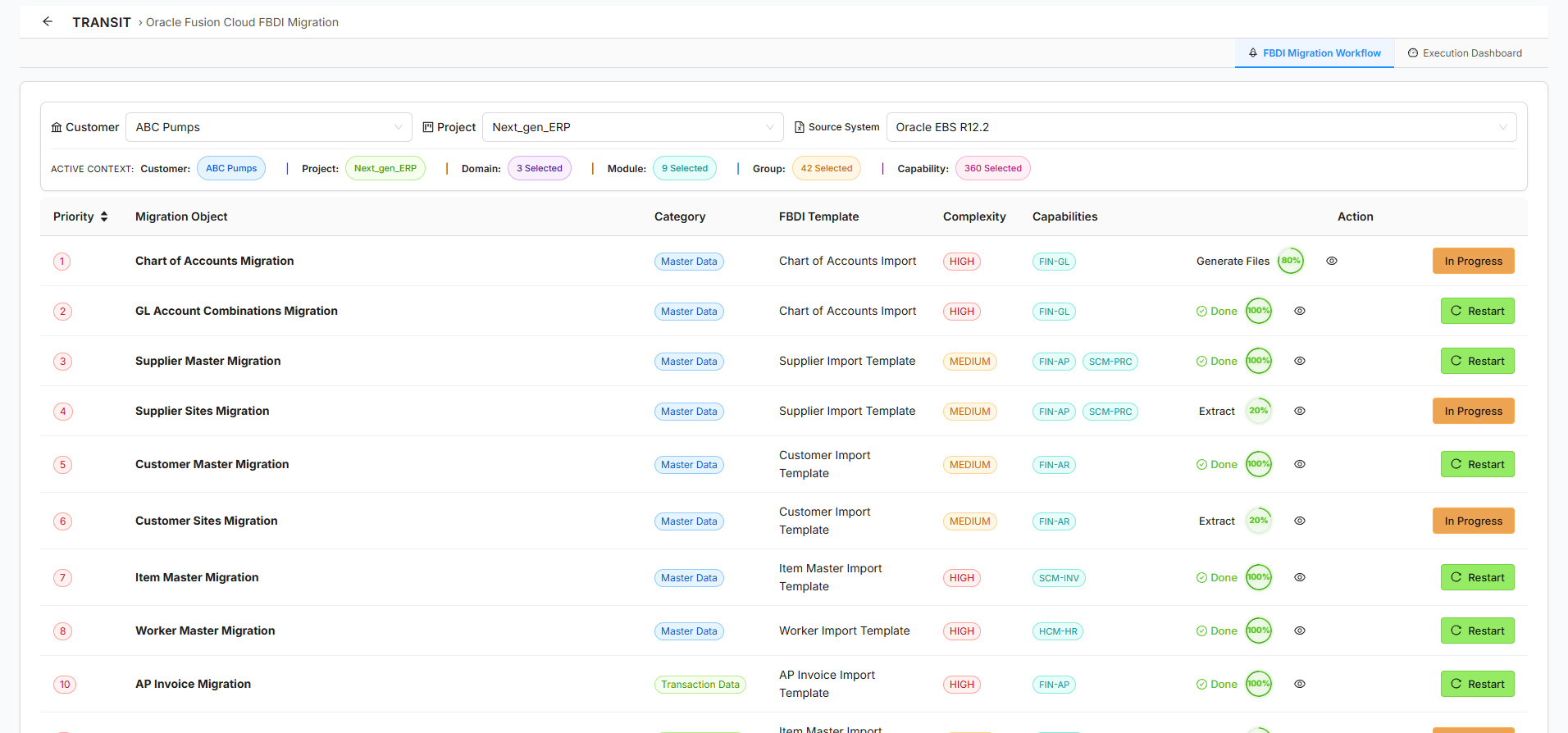The width and height of the screenshot is (1568, 733).
Task: Open the Customer dropdown showing ABC Pumps
Action: click(x=268, y=127)
